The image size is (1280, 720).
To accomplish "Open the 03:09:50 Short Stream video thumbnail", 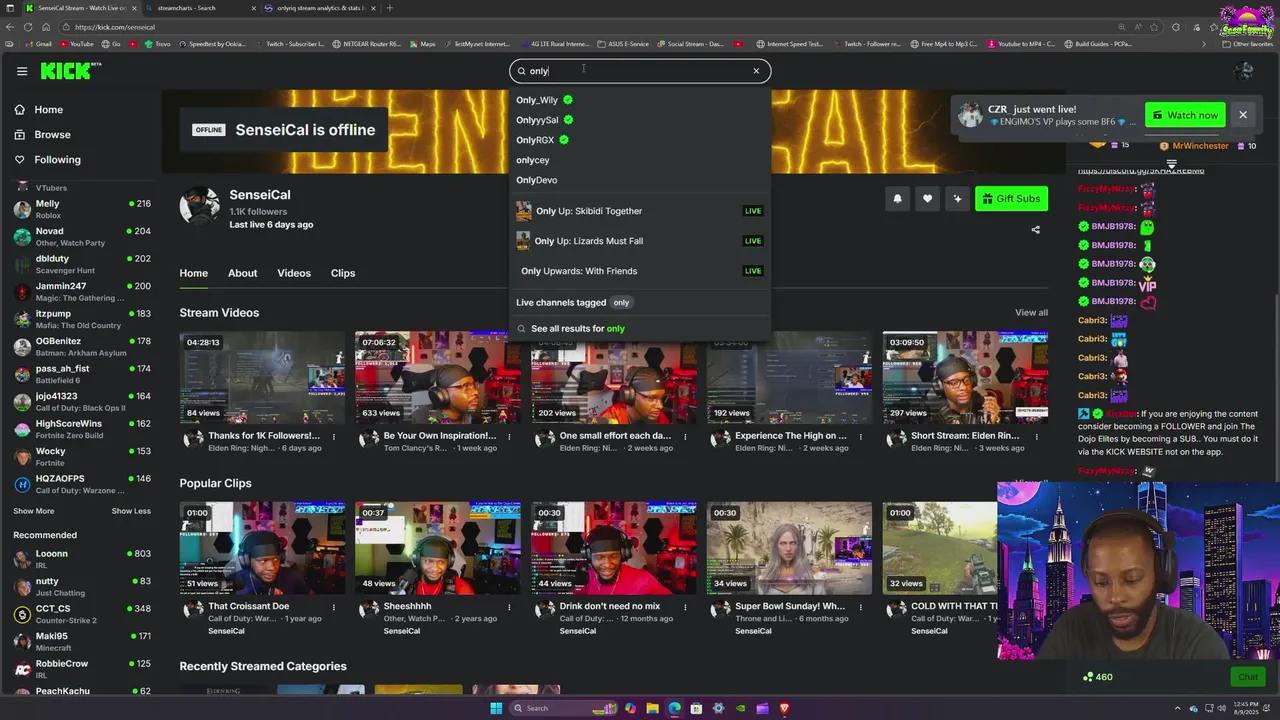I will click(965, 378).
